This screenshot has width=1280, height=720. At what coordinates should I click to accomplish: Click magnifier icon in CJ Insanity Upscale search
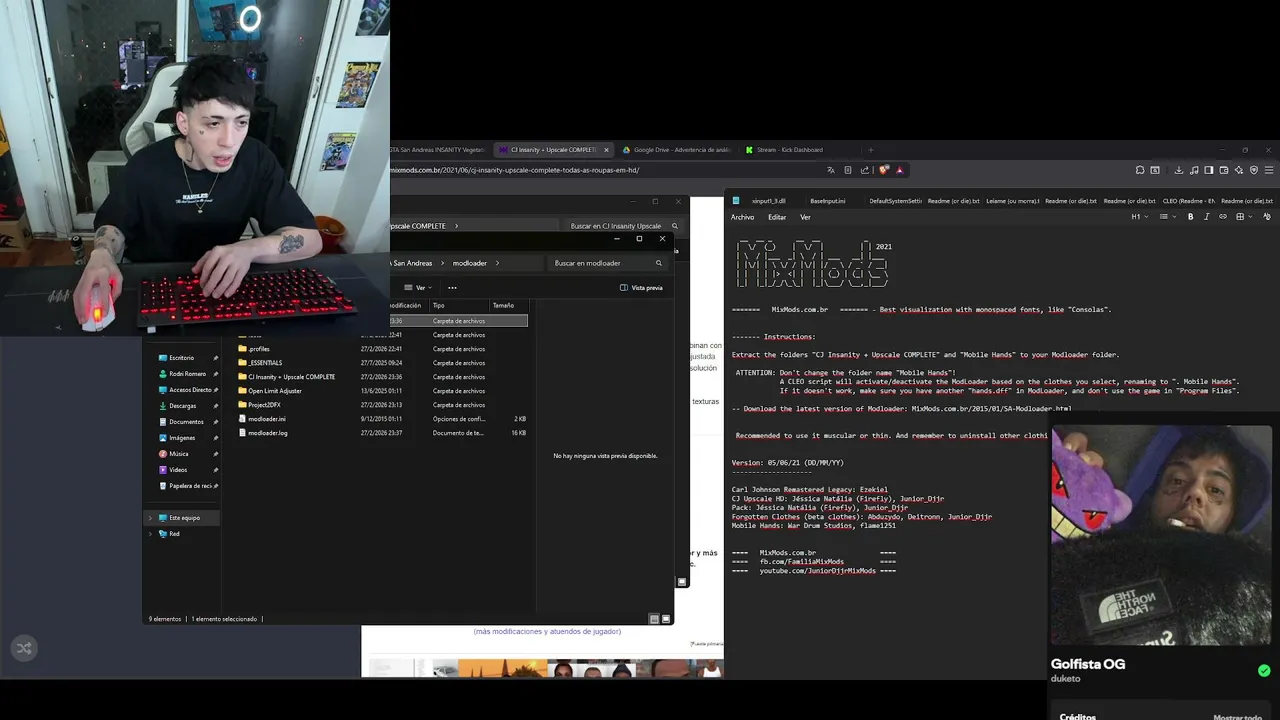point(675,226)
